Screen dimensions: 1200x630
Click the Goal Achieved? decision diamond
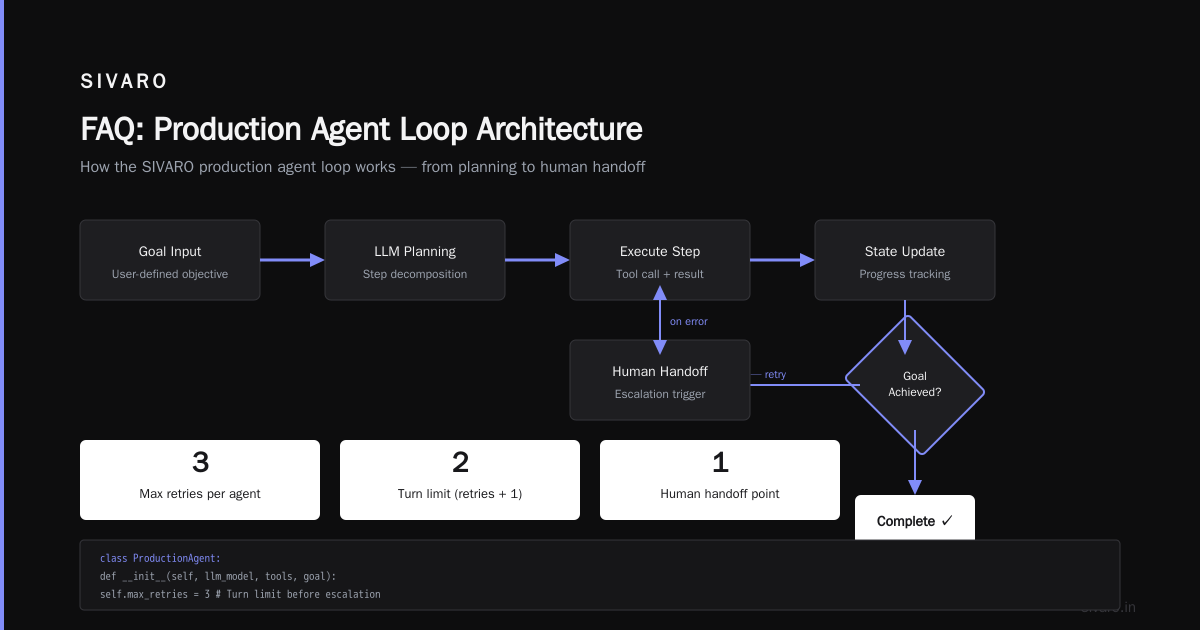(x=915, y=384)
